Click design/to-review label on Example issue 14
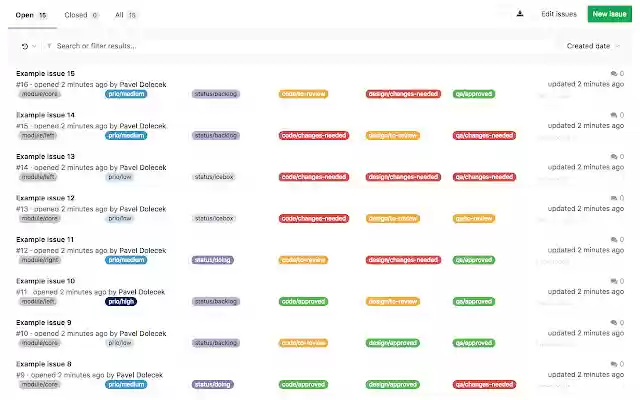The height and width of the screenshot is (400, 640). [393, 136]
